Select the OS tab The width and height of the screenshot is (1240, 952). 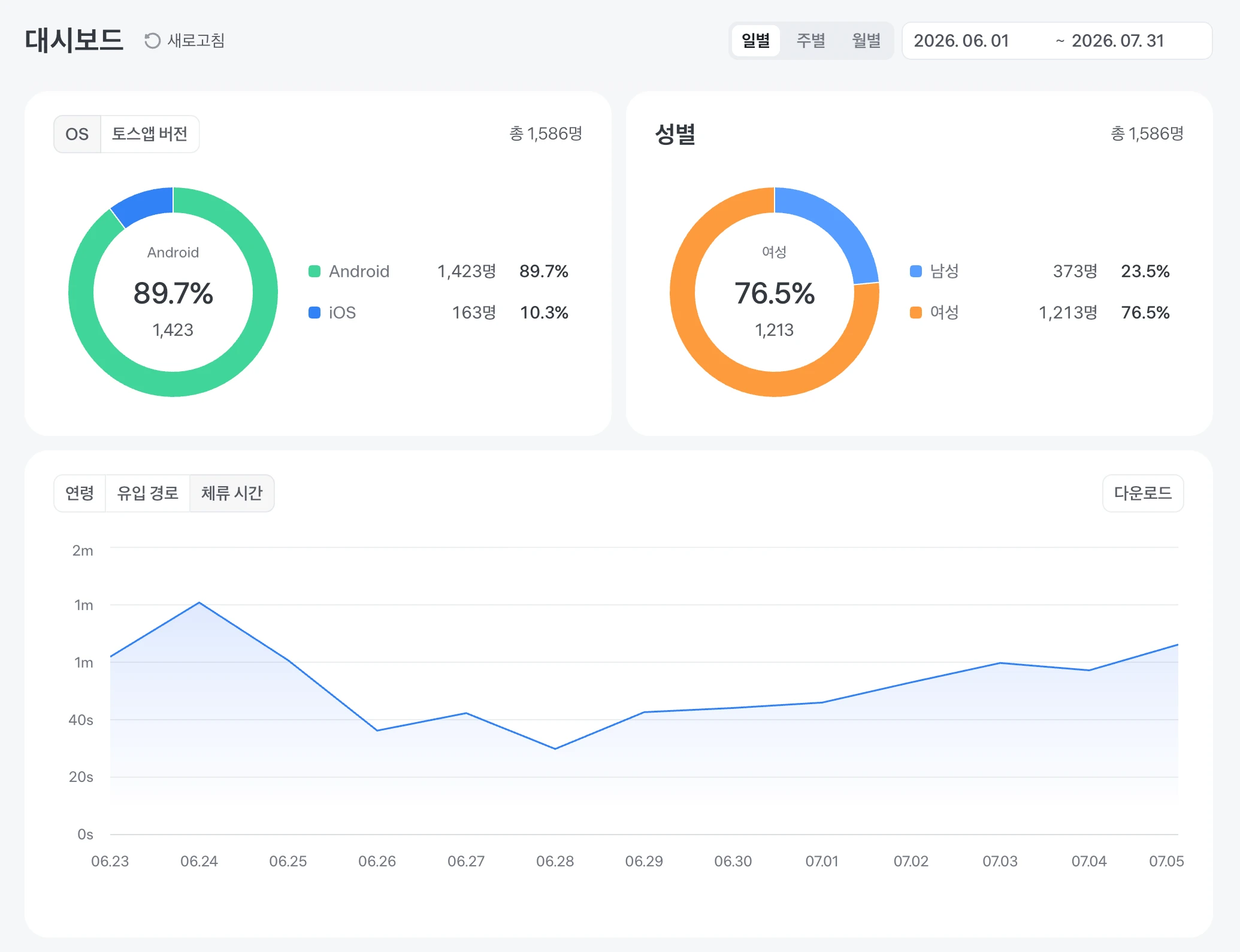[77, 134]
